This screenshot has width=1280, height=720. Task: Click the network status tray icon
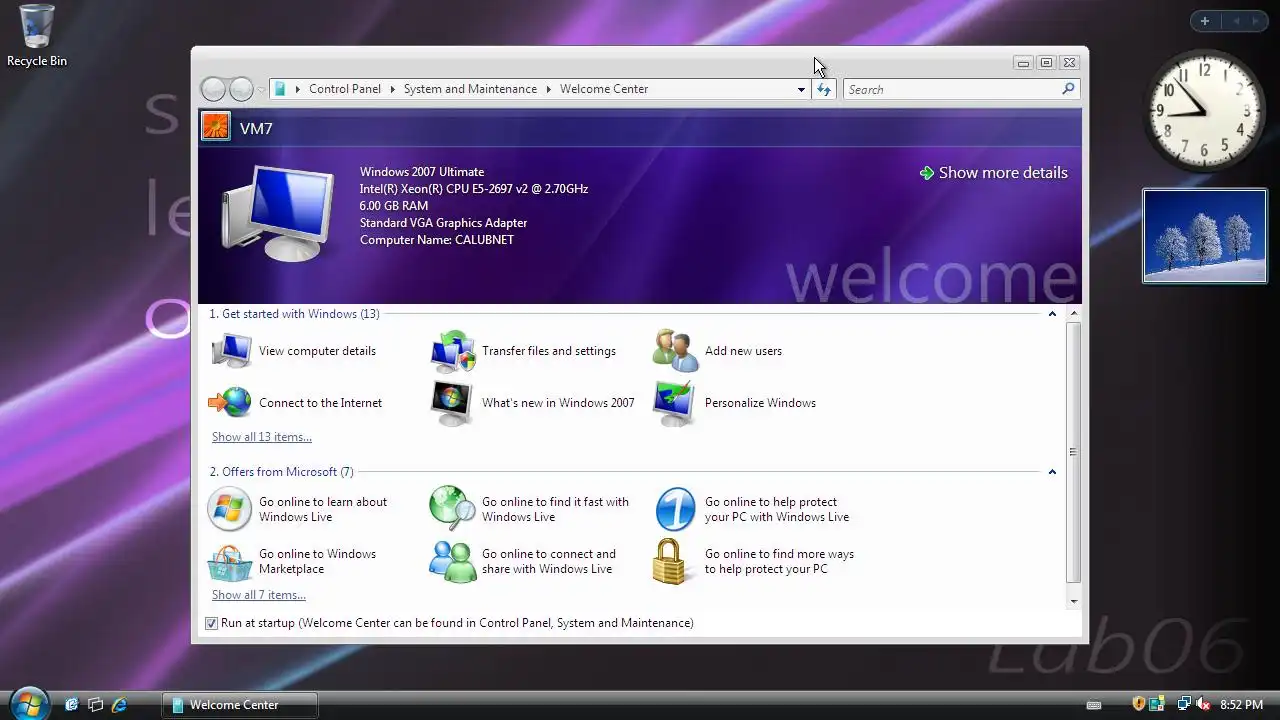tap(1184, 705)
